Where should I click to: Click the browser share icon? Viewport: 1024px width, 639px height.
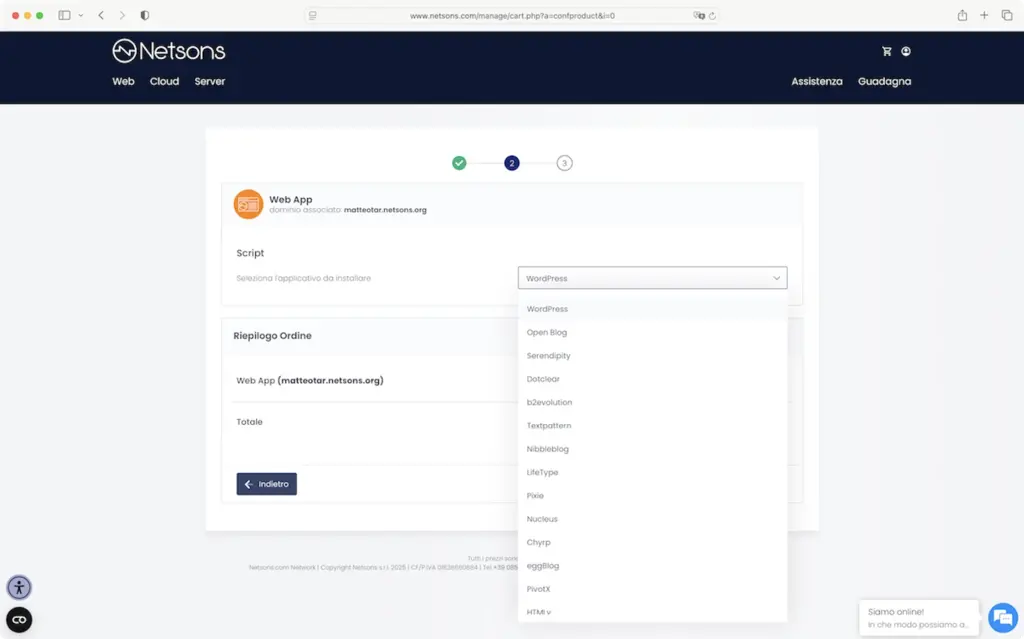coord(962,15)
